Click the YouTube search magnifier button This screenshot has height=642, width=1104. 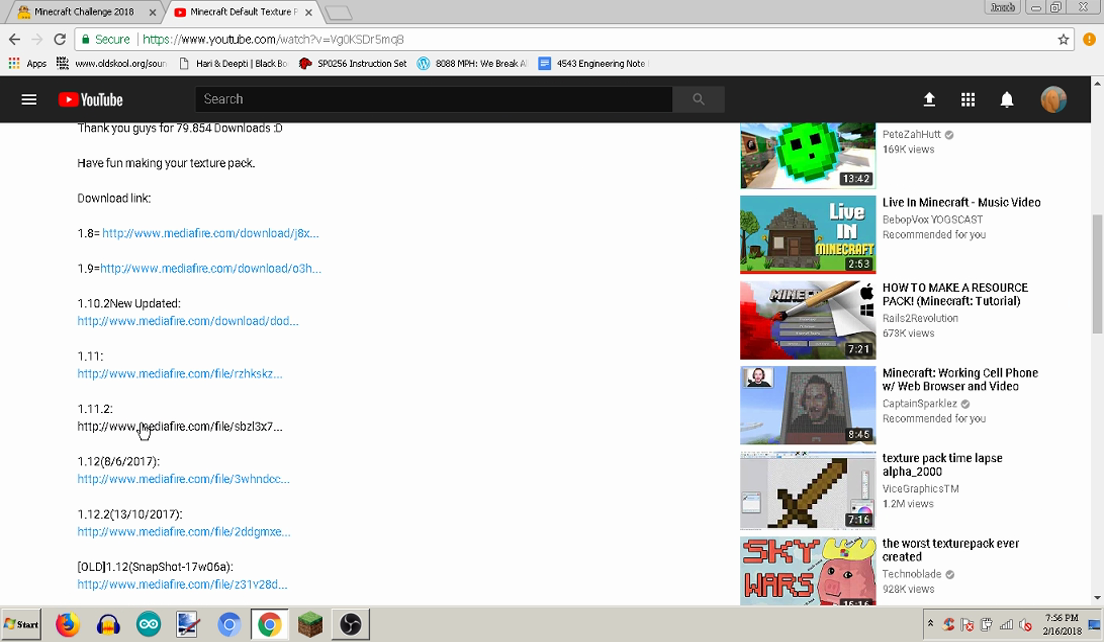click(x=698, y=99)
